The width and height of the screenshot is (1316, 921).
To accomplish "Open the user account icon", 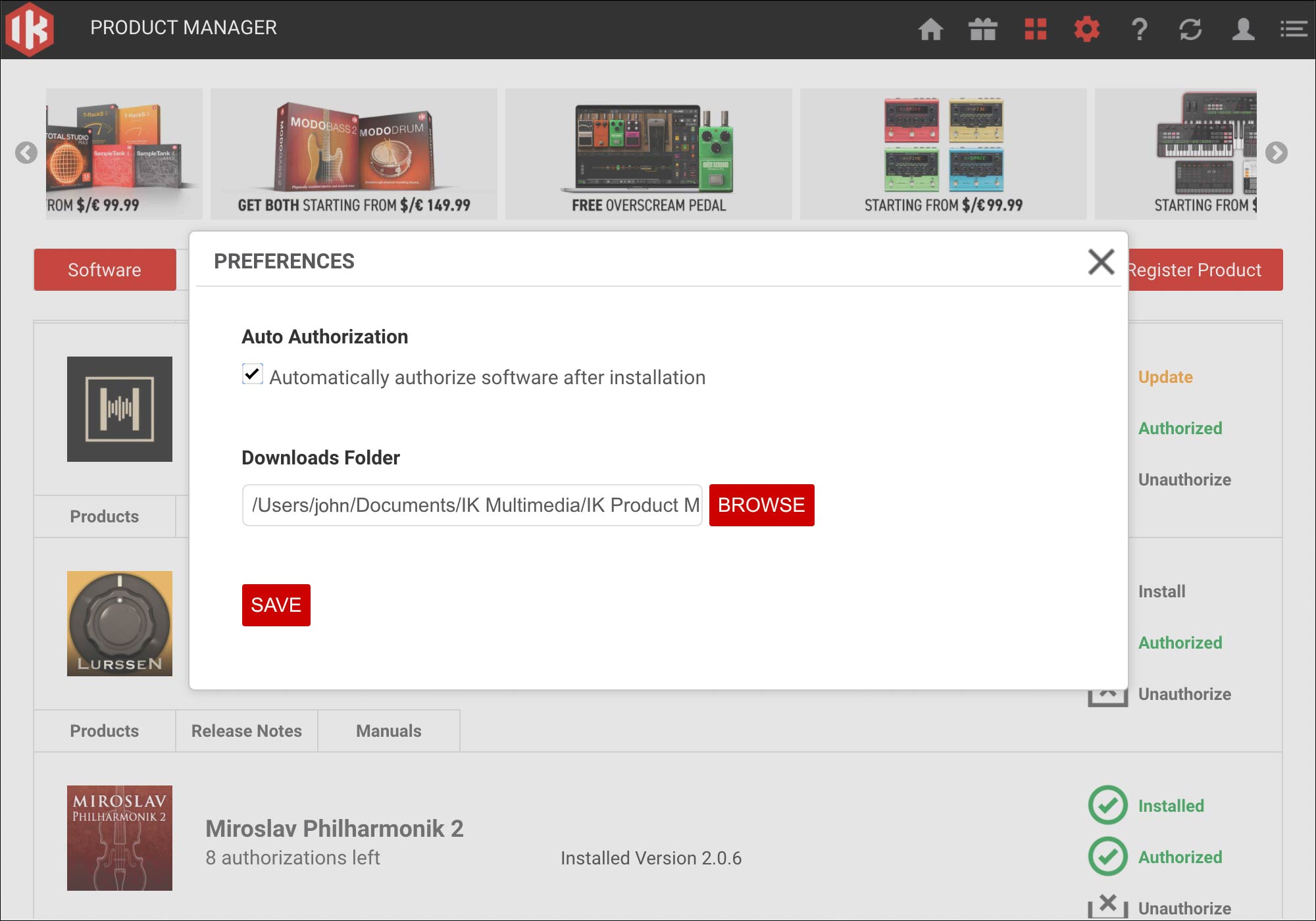I will tap(1243, 29).
